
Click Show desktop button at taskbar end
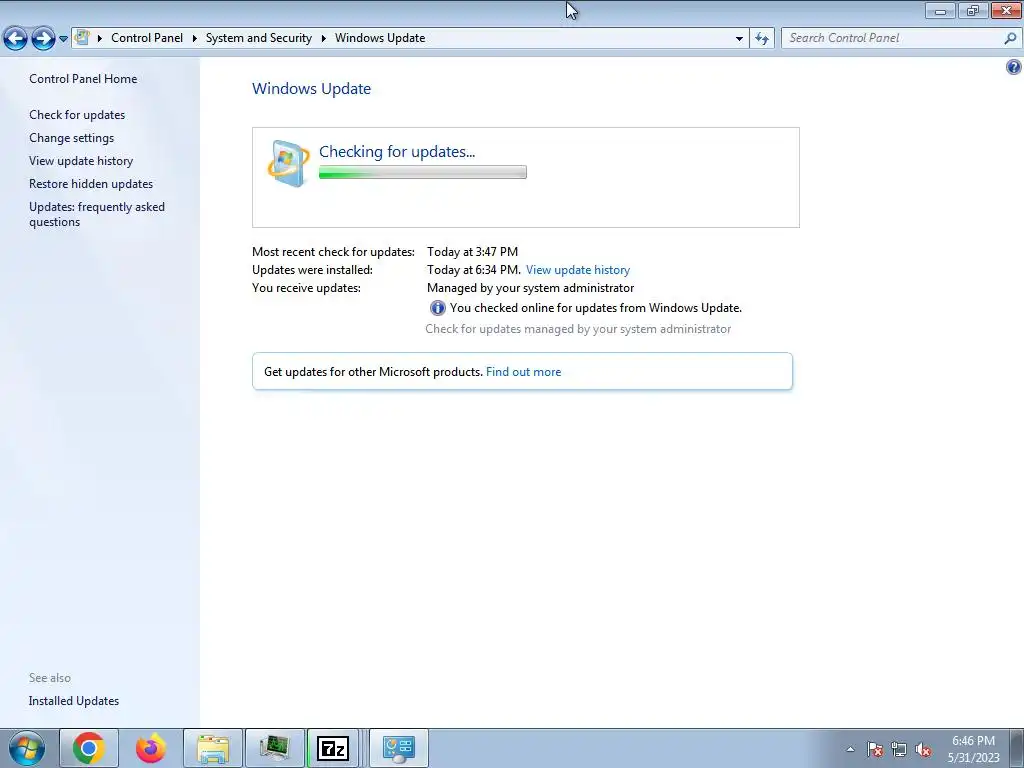[1017, 748]
